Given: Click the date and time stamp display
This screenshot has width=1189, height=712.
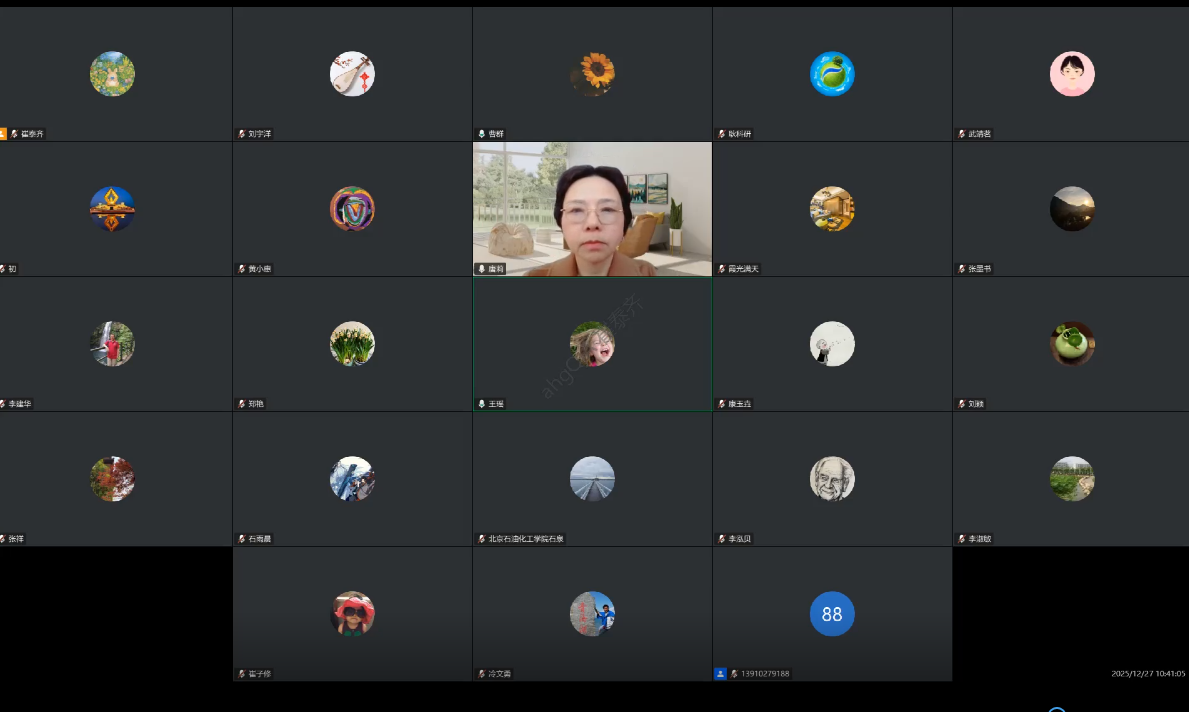Looking at the screenshot, I should click(x=1147, y=674).
